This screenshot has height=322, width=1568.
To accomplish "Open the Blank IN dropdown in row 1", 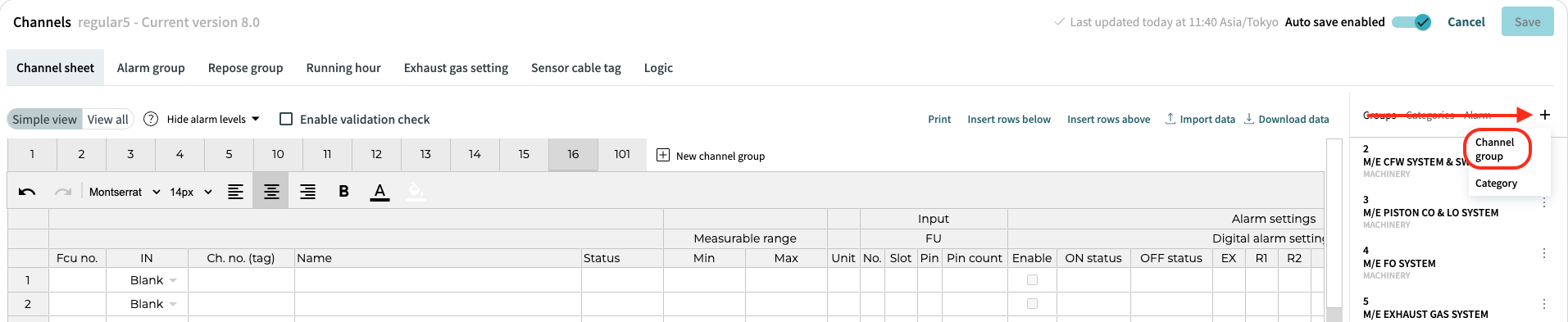I will (147, 280).
